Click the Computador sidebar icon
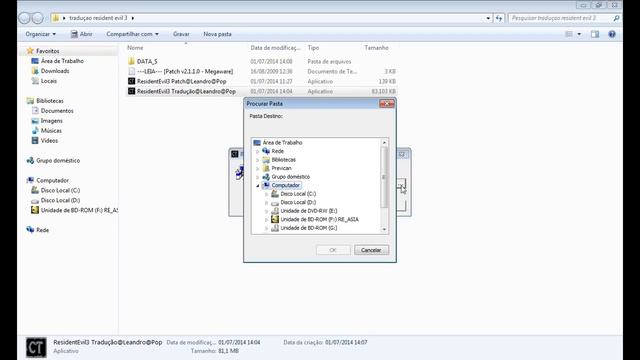Image resolution: width=640 pixels, height=360 pixels. [x=30, y=180]
